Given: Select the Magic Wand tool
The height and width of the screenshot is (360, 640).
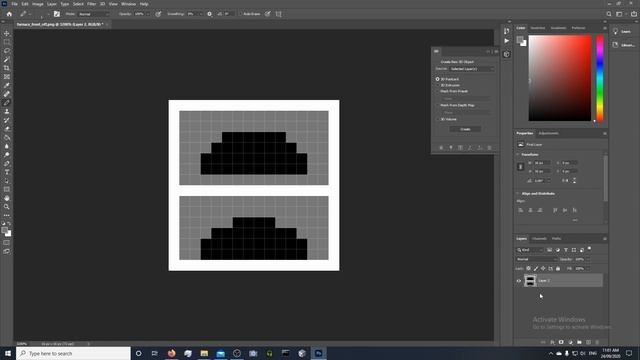Looking at the screenshot, I should click(7, 60).
